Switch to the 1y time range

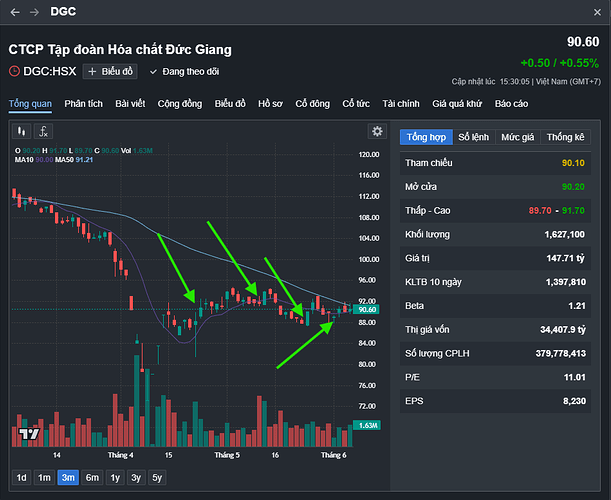113,477
